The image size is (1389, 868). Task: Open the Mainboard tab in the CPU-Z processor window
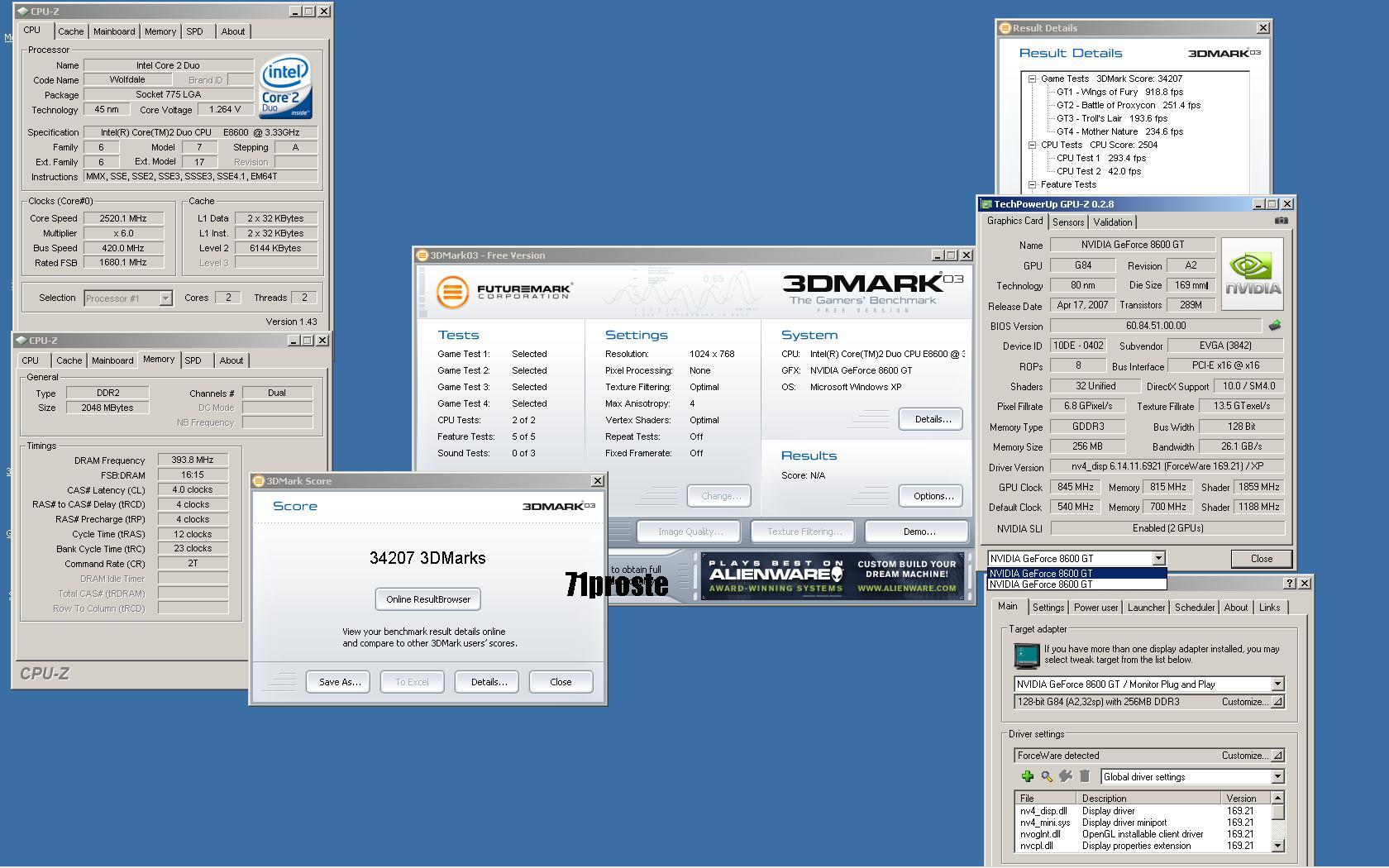(114, 31)
